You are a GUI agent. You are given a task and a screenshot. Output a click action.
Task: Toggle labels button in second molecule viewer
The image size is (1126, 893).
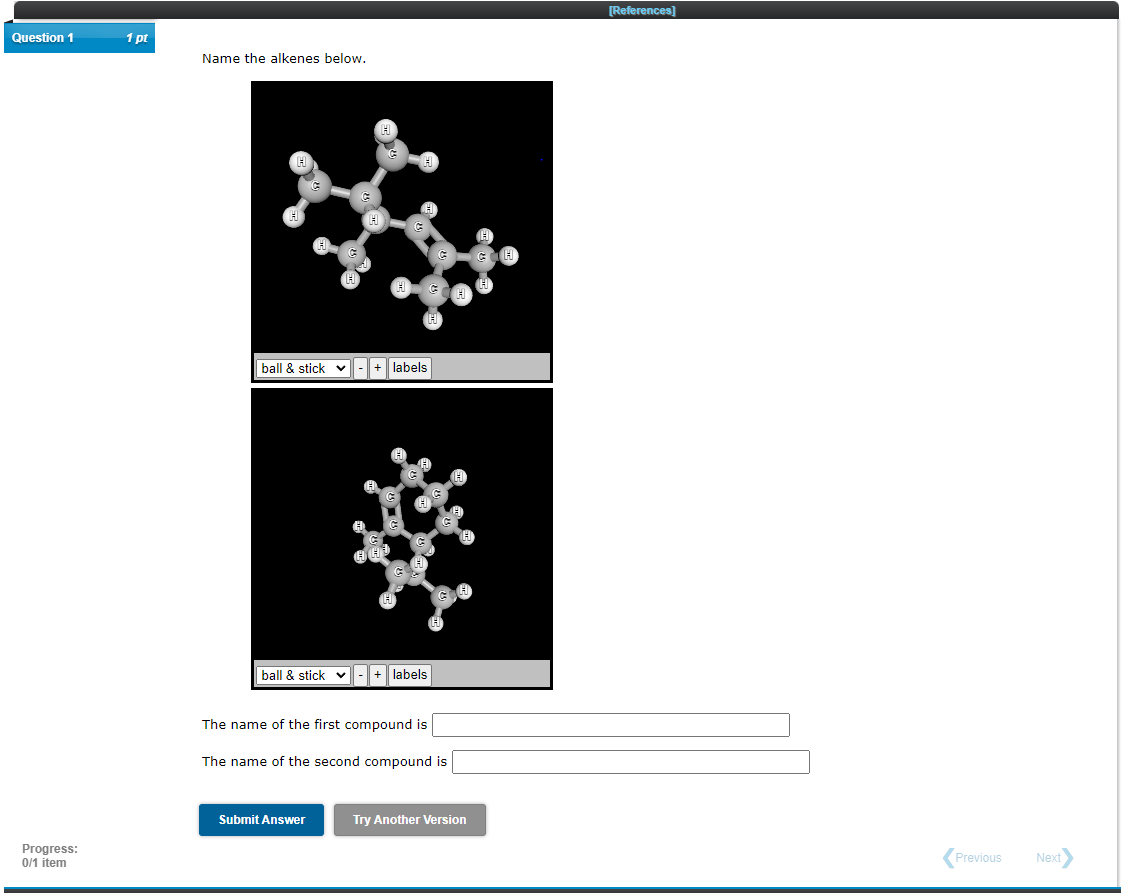[x=409, y=675]
